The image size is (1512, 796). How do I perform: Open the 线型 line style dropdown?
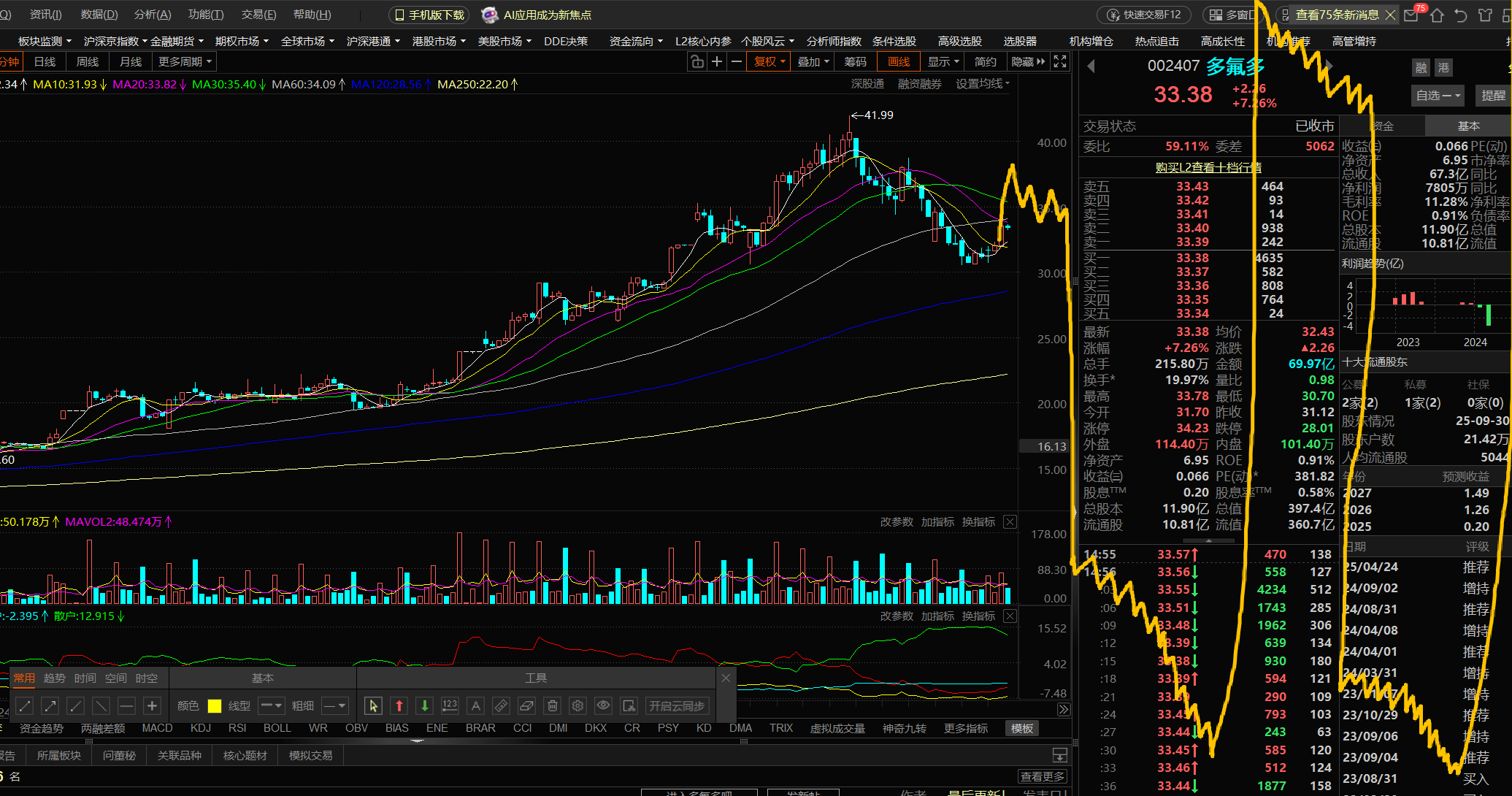[x=272, y=705]
